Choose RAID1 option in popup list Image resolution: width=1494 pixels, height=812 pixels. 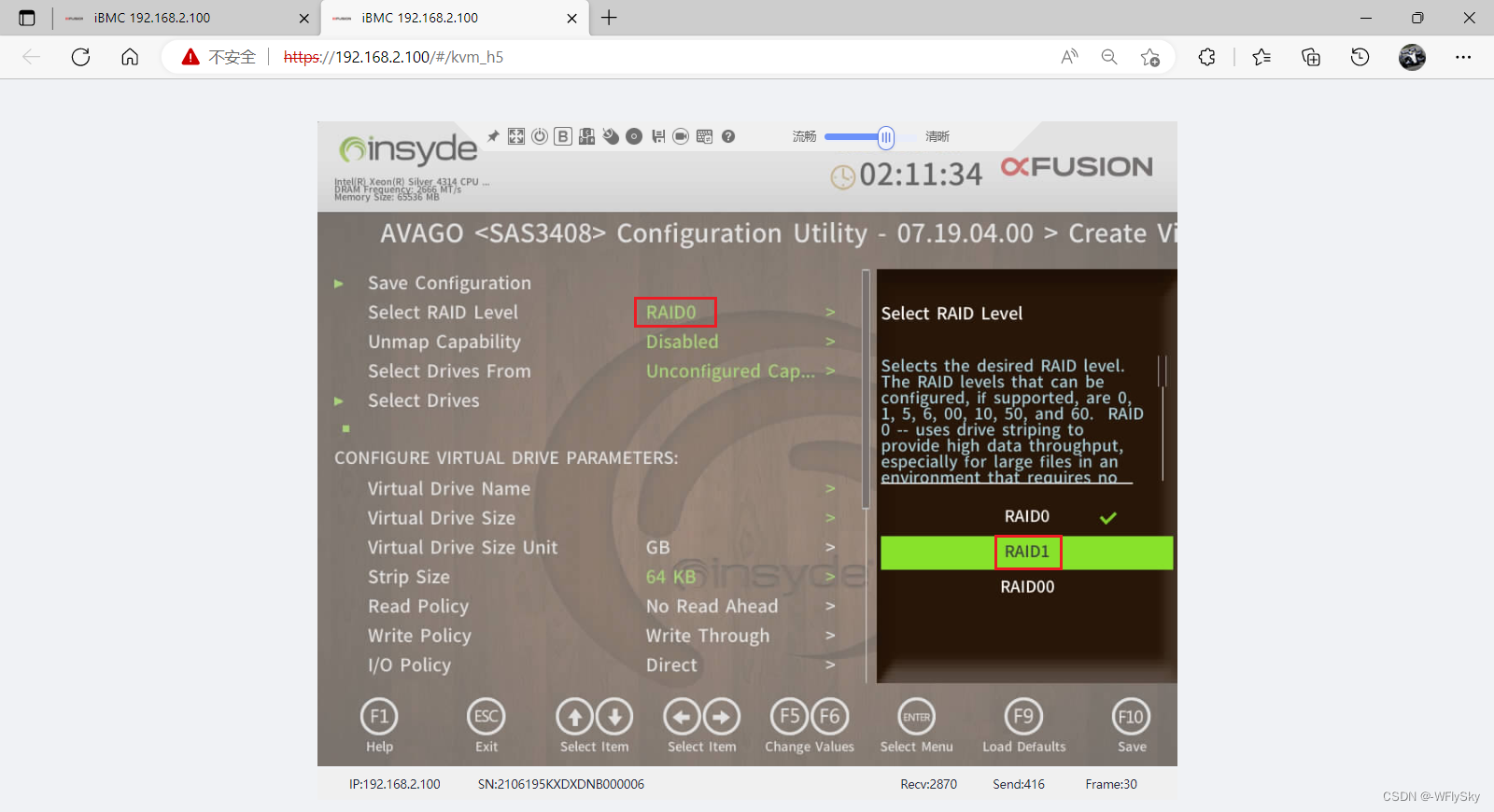[1027, 553]
